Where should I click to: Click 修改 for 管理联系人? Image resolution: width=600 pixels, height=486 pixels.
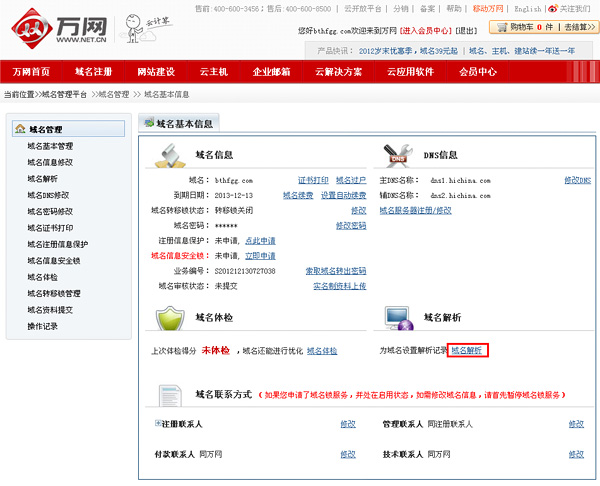click(x=576, y=424)
